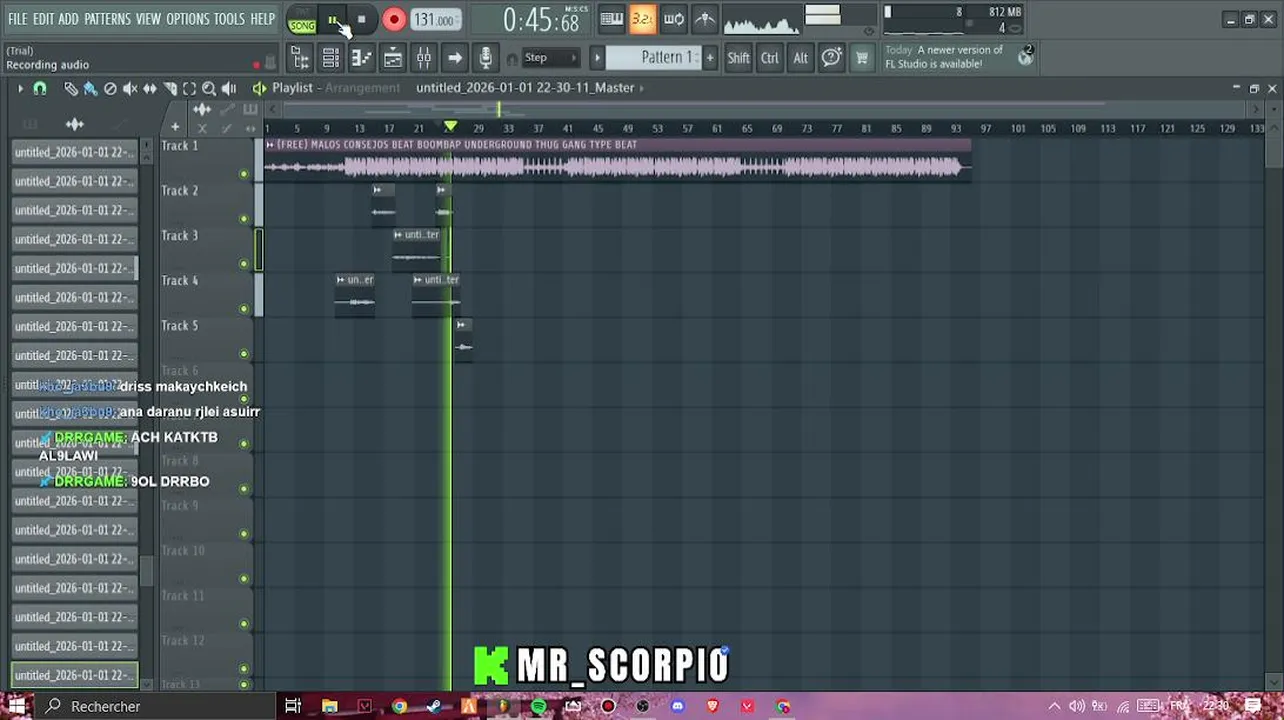Select the playlist zoom magnifier tool
This screenshot has height=720, width=1284.
[x=210, y=89]
